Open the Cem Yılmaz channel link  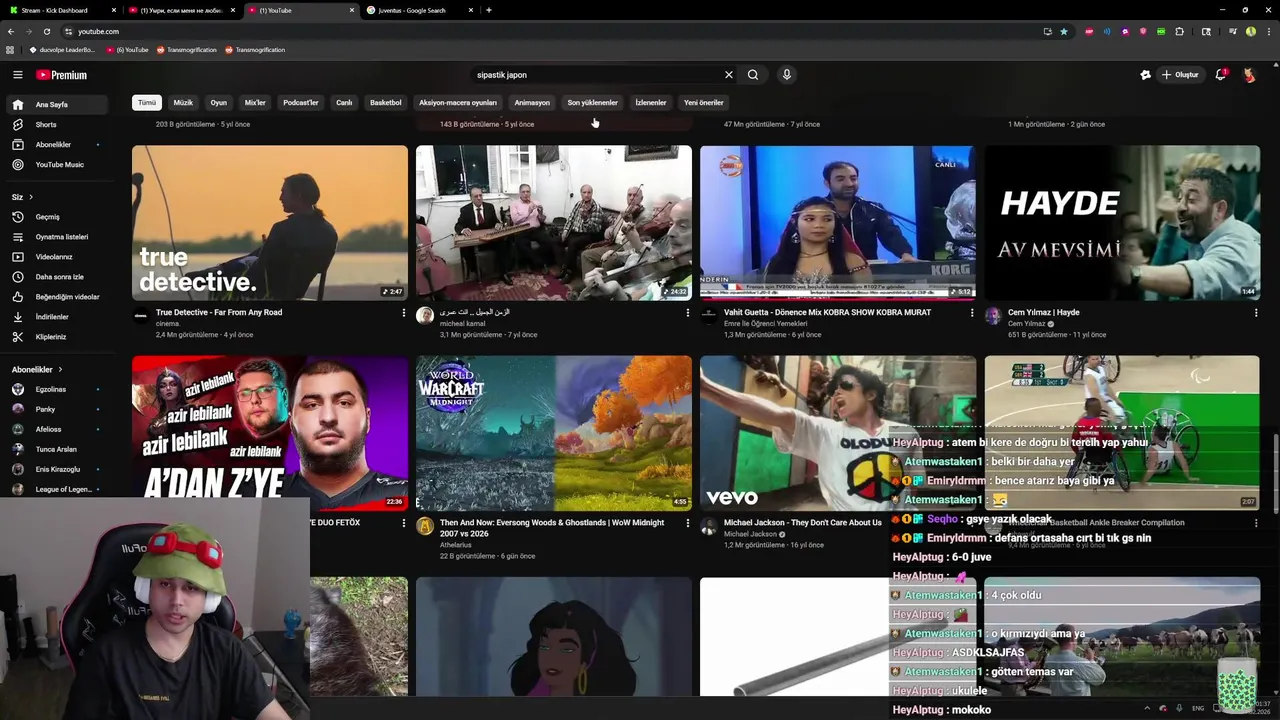[x=1027, y=324]
